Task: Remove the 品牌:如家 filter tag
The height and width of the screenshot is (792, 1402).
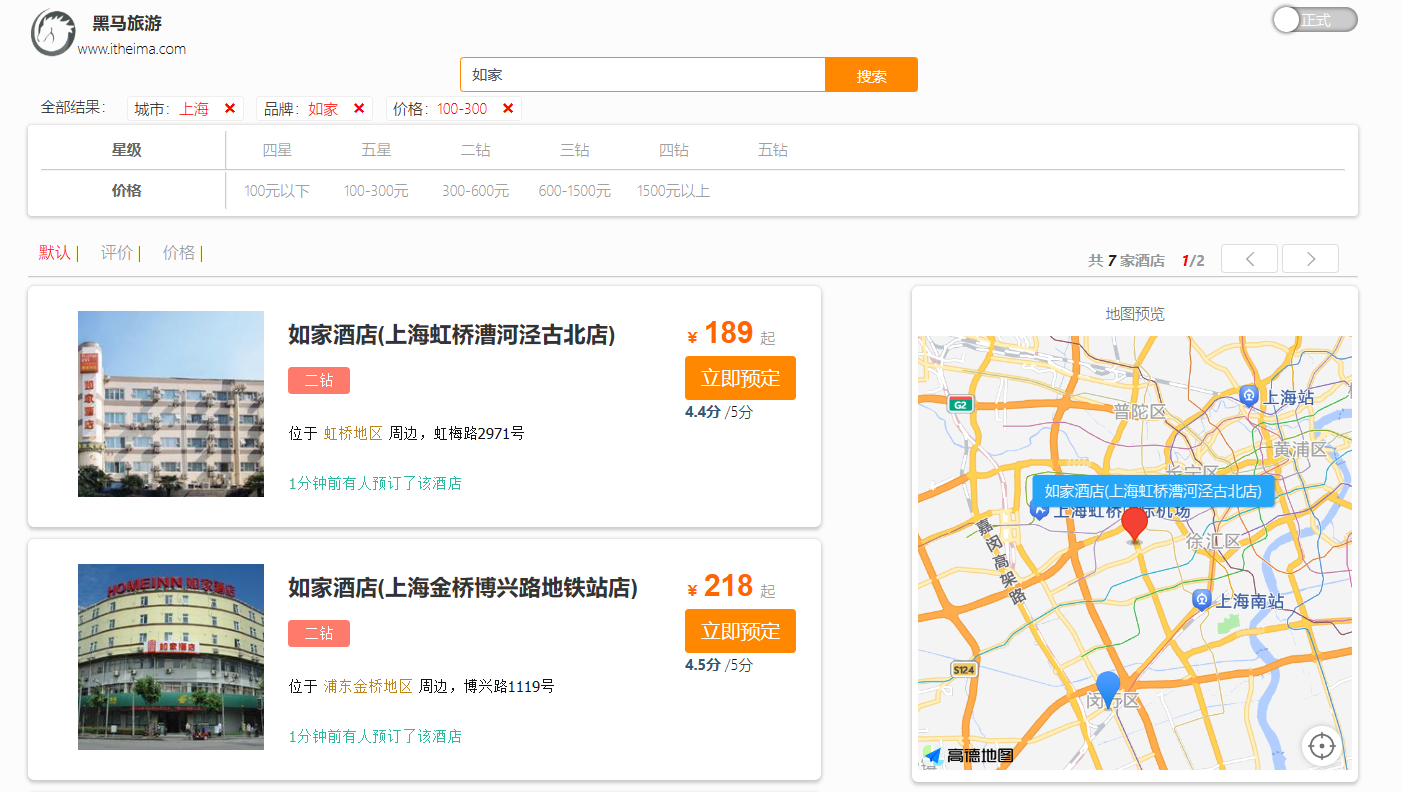Action: pos(359,108)
